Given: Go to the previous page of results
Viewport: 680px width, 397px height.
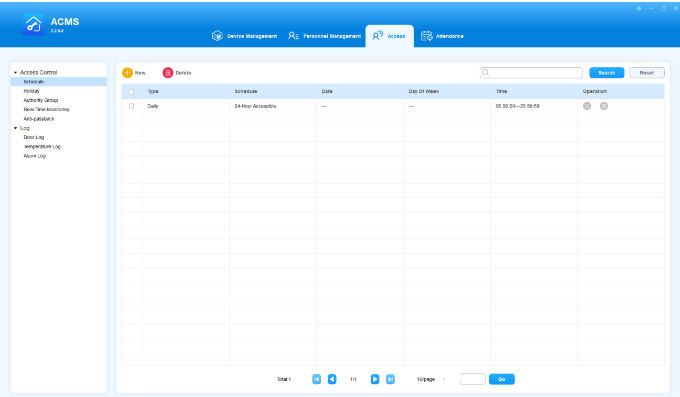Looking at the screenshot, I should pyautogui.click(x=332, y=379).
